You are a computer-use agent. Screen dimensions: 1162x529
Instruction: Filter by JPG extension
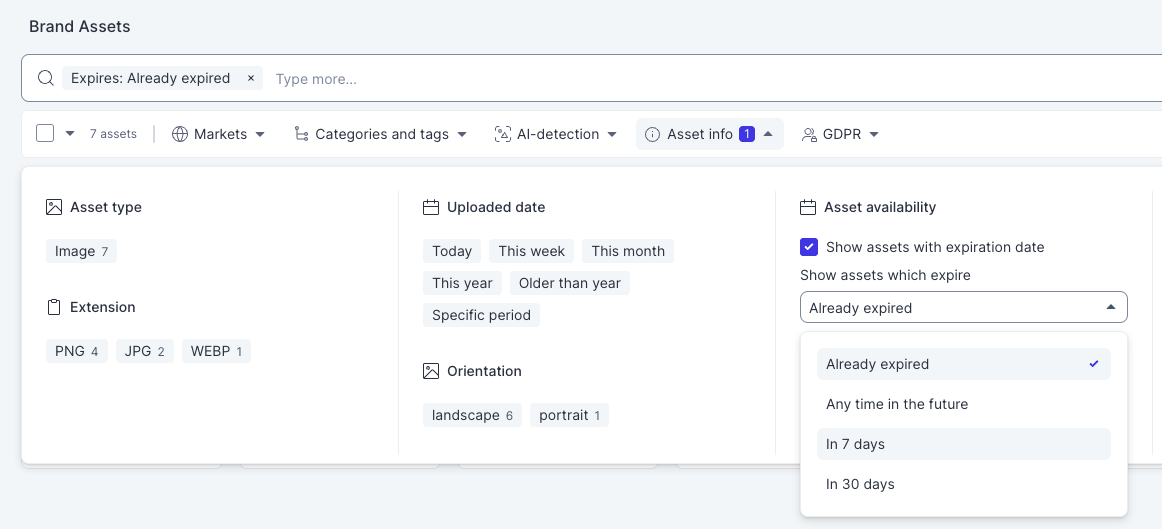[145, 351]
